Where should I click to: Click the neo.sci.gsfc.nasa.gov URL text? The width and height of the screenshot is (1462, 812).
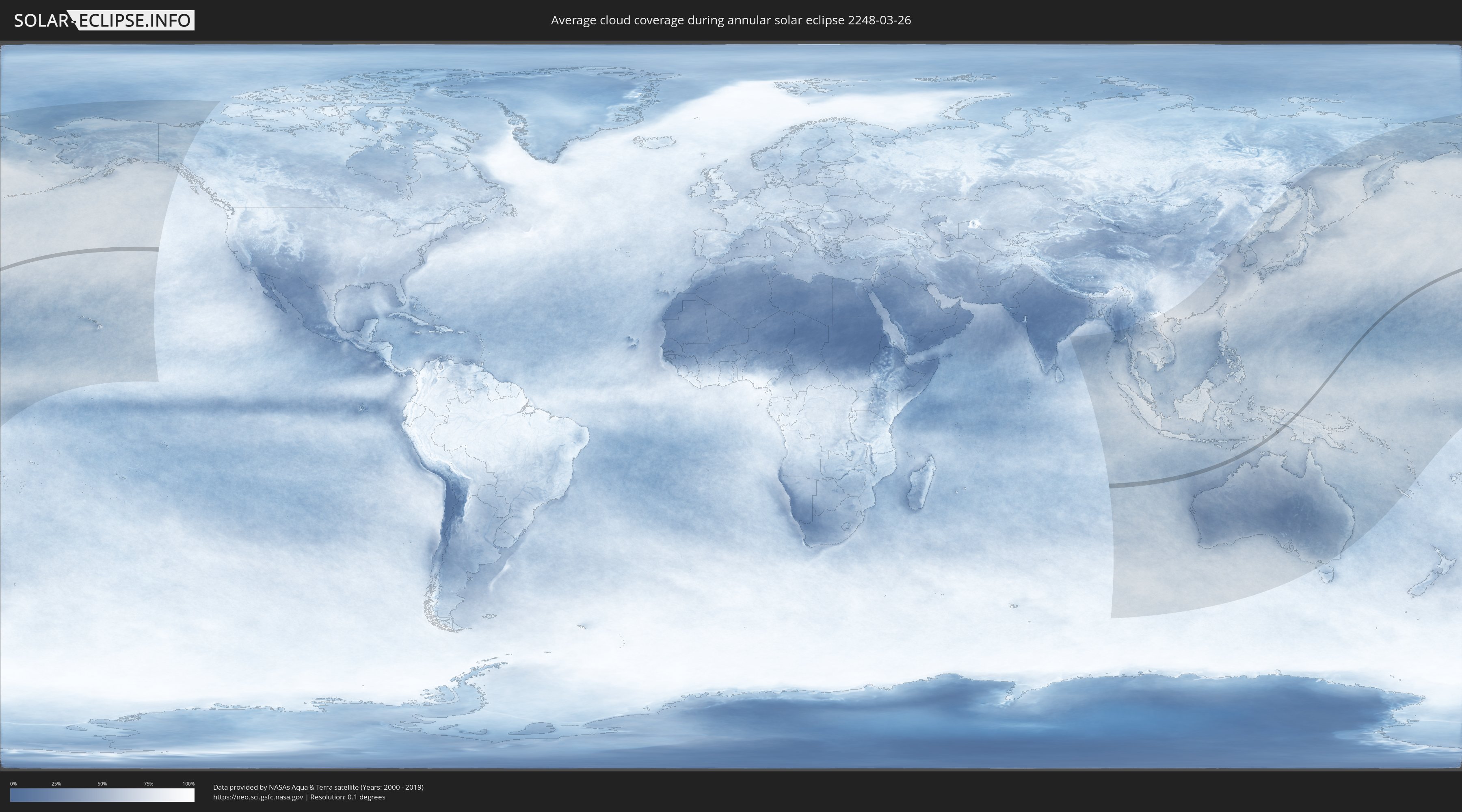(258, 797)
